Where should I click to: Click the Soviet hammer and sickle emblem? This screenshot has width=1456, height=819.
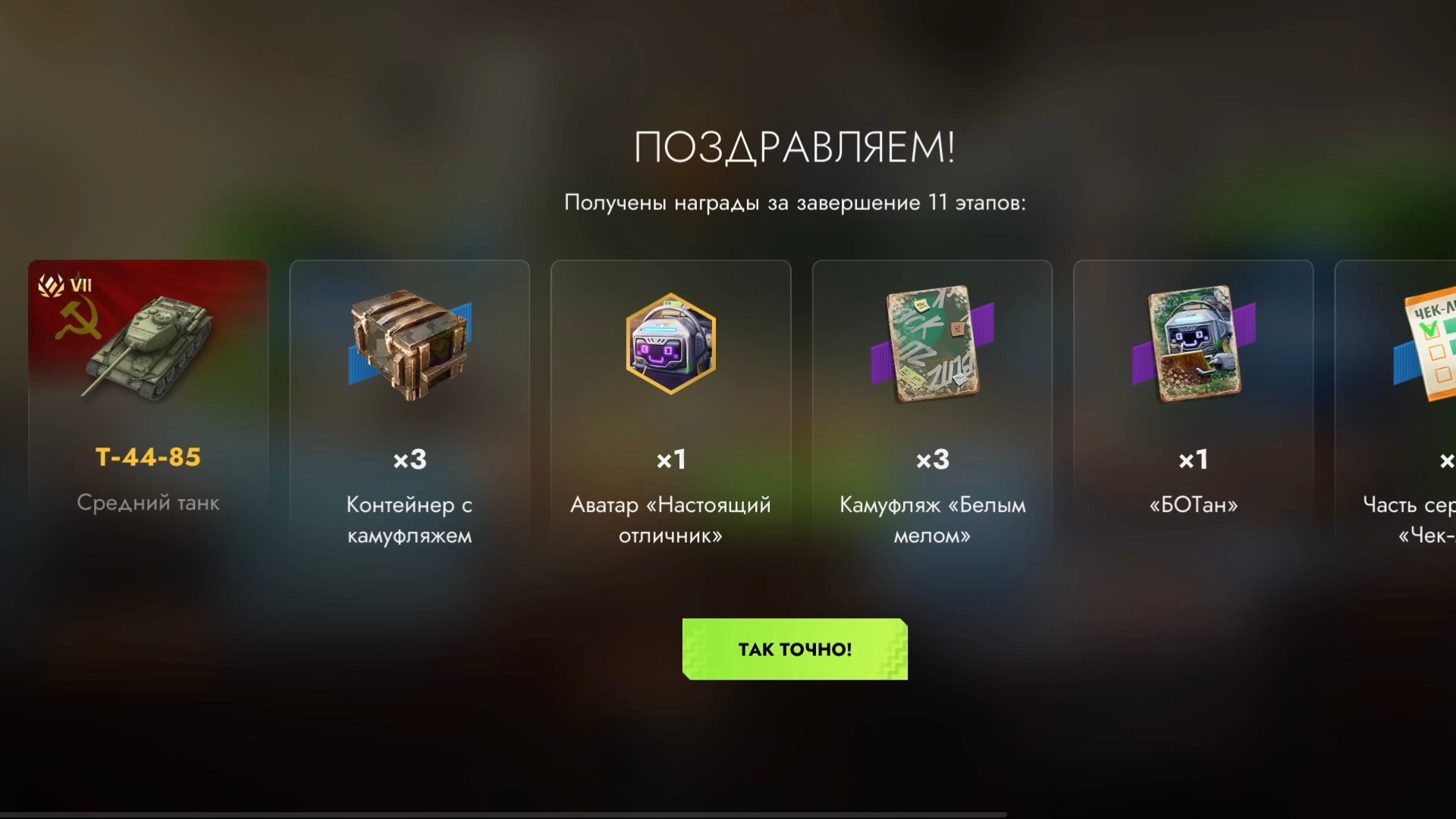78,319
